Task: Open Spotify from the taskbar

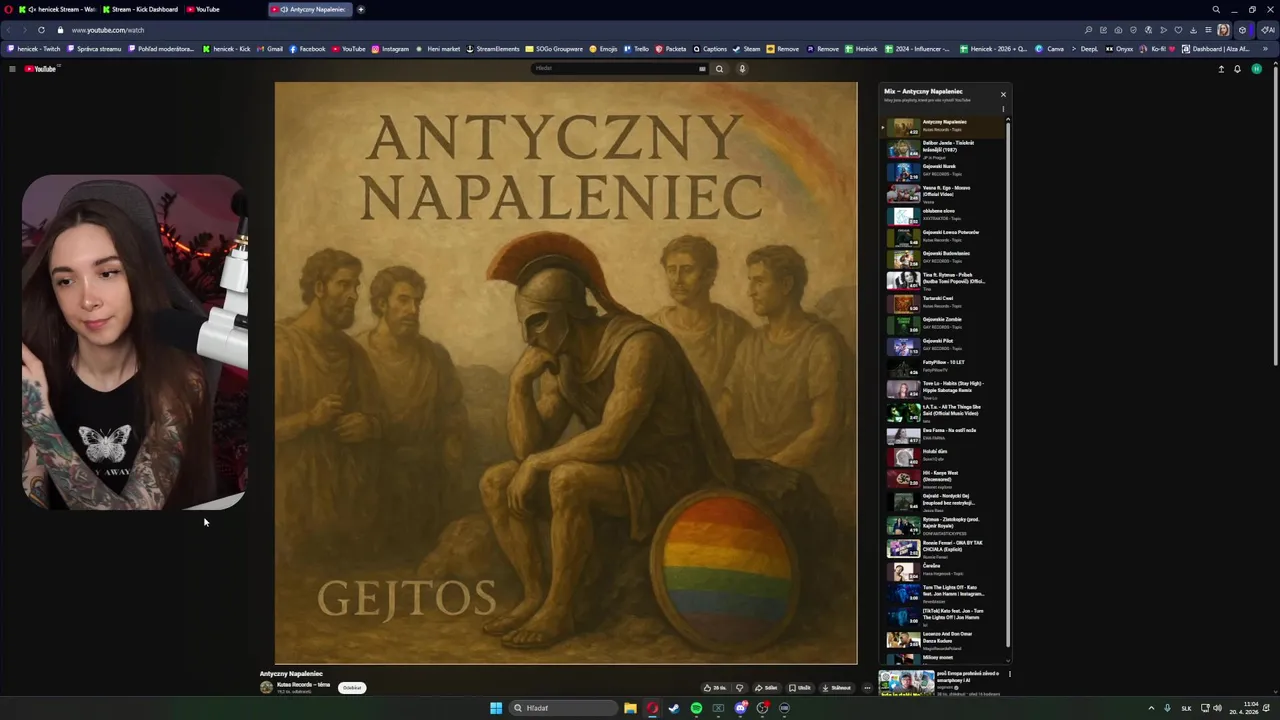Action: pos(696,708)
